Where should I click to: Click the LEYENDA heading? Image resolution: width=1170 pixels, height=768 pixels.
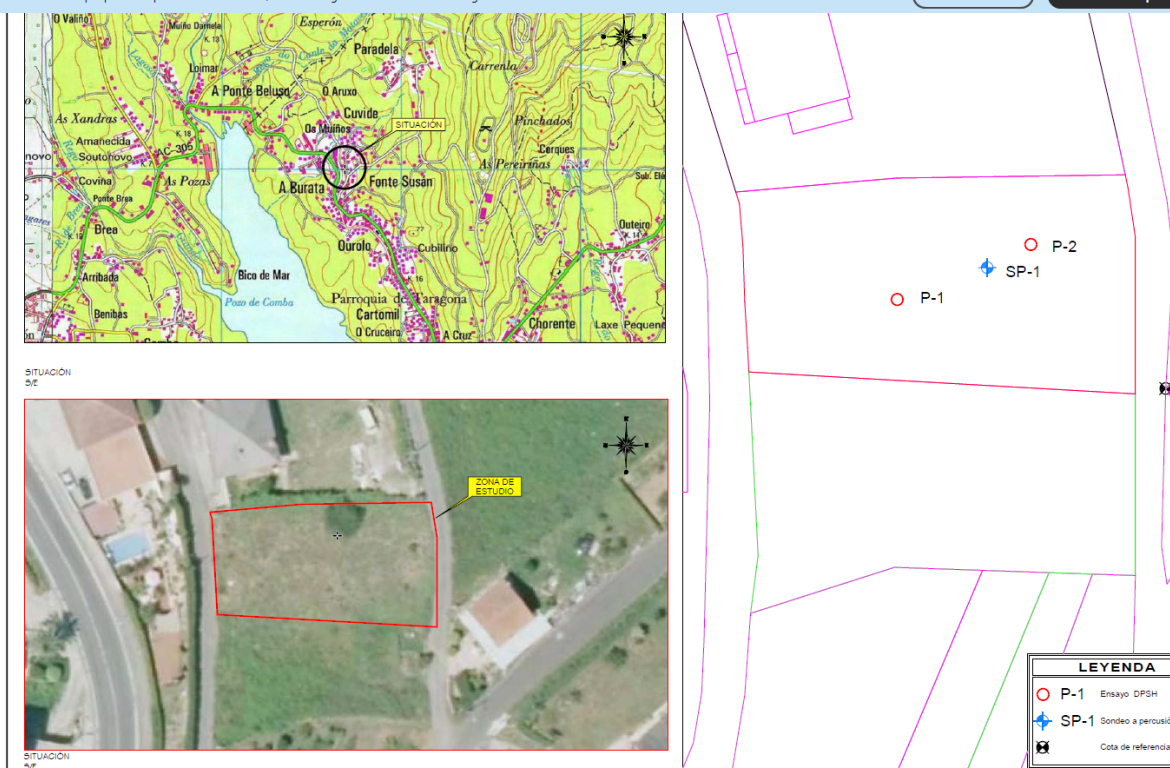(1116, 667)
